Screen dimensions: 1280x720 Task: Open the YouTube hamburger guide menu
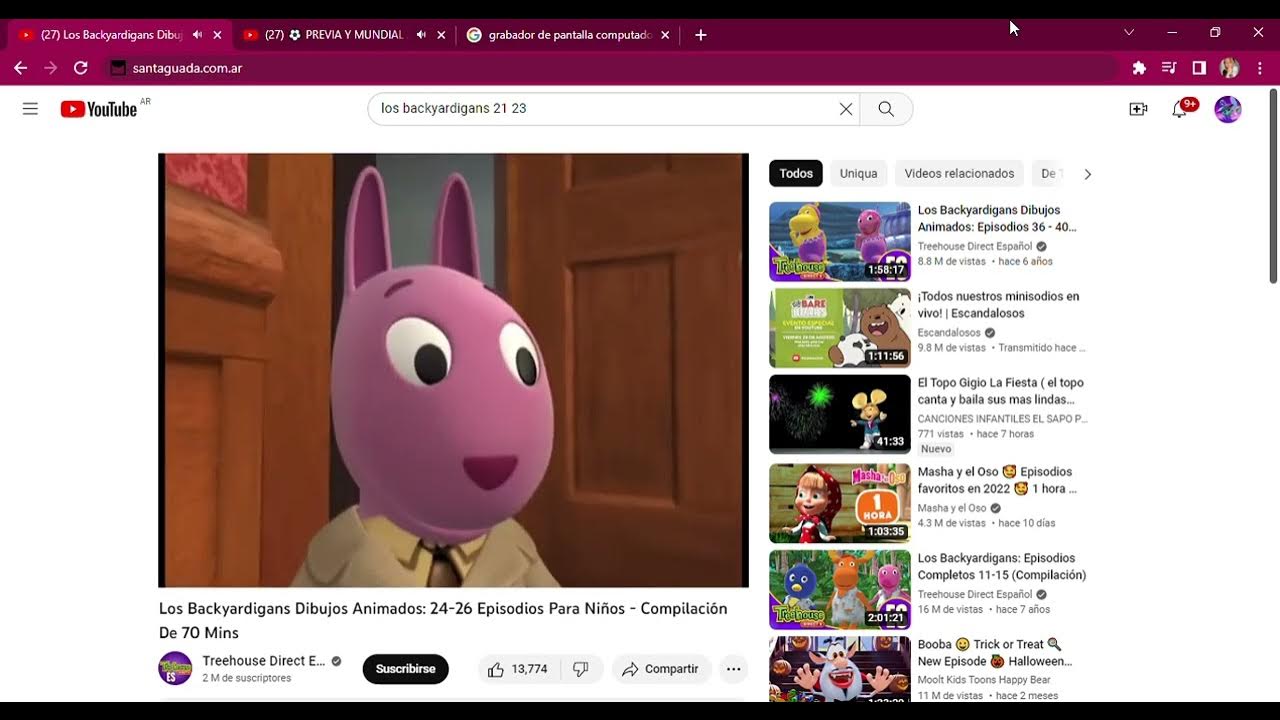coord(30,109)
